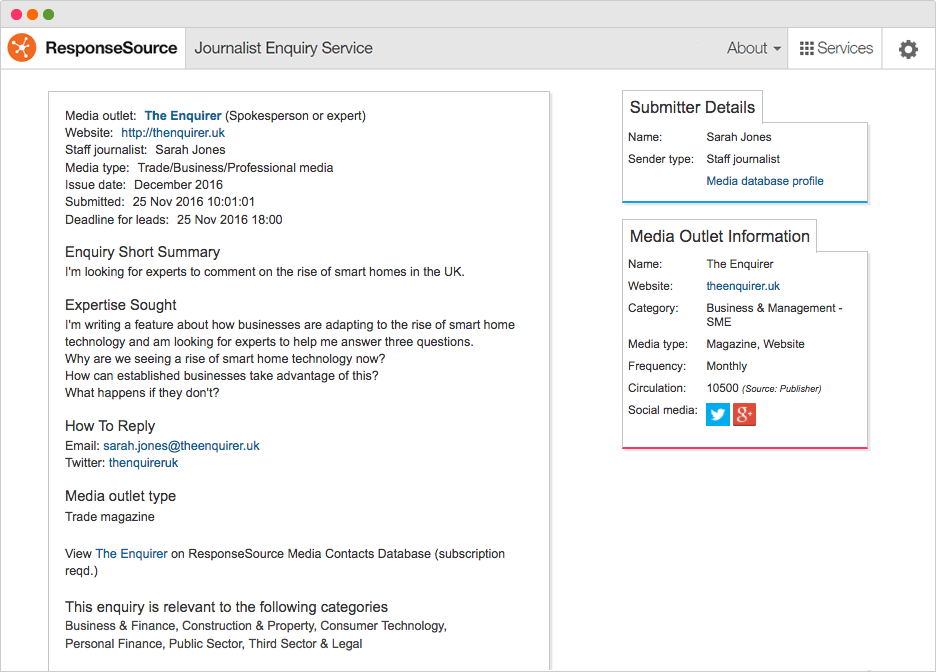View The Enquirer on the Media Contacts Database
936x672 pixels.
(133, 553)
